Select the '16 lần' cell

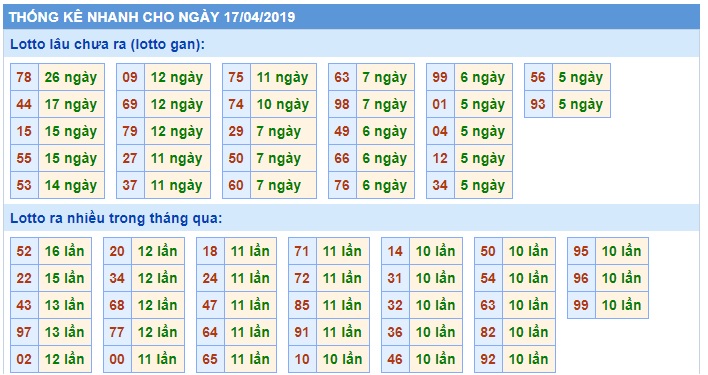click(65, 251)
